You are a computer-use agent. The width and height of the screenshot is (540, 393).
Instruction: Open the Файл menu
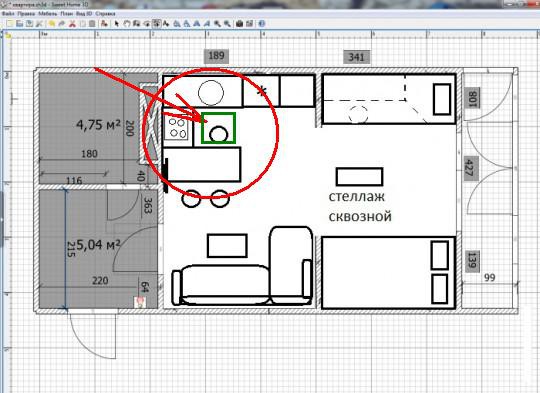[x=8, y=14]
